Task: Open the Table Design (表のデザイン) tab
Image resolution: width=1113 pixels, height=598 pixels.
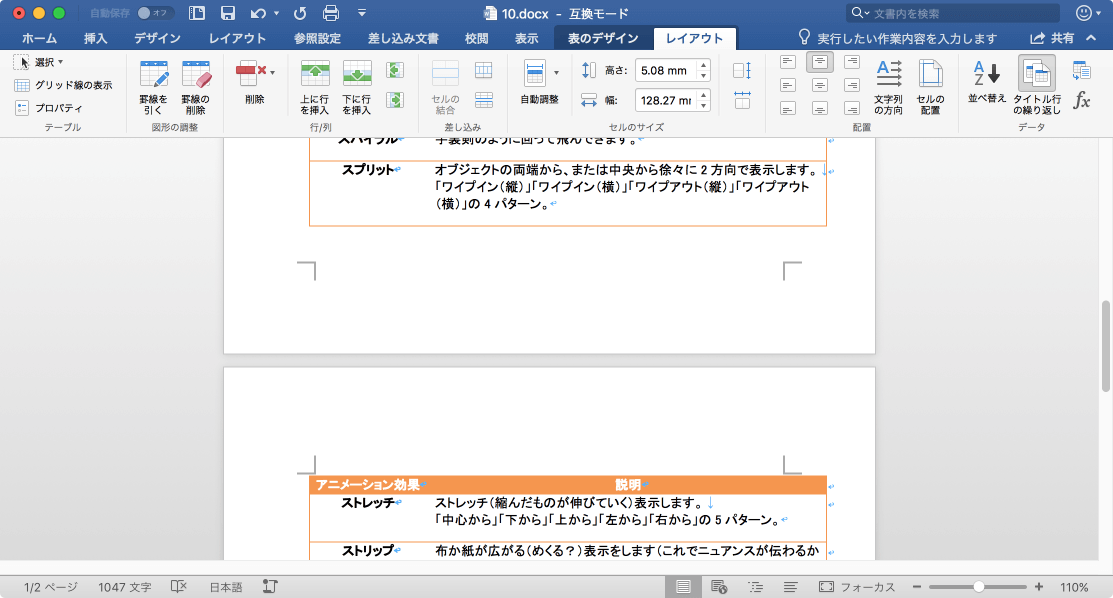Action: pos(603,38)
